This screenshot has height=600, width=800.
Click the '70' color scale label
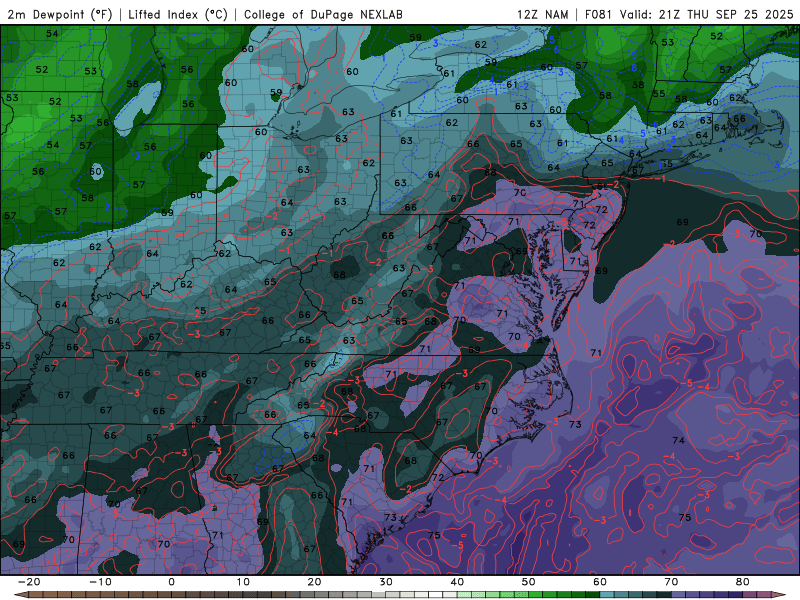pyautogui.click(x=671, y=582)
